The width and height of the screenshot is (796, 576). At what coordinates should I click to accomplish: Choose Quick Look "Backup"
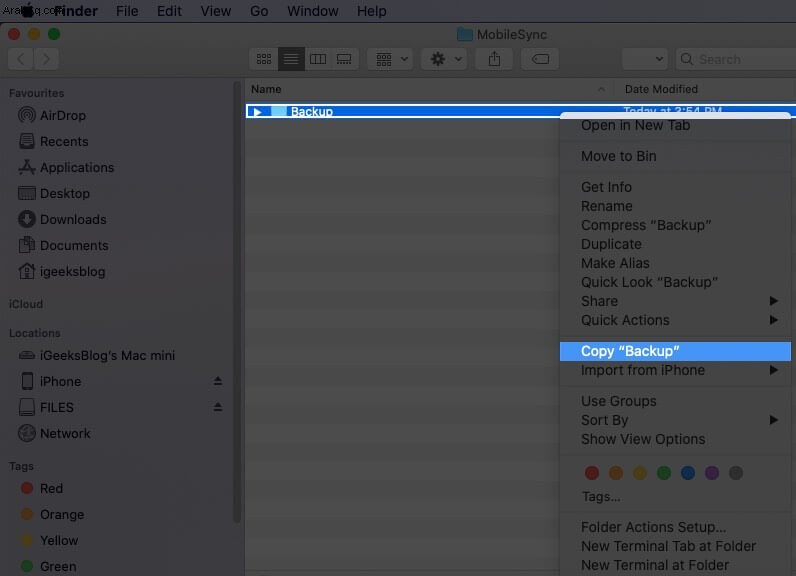pyautogui.click(x=675, y=282)
